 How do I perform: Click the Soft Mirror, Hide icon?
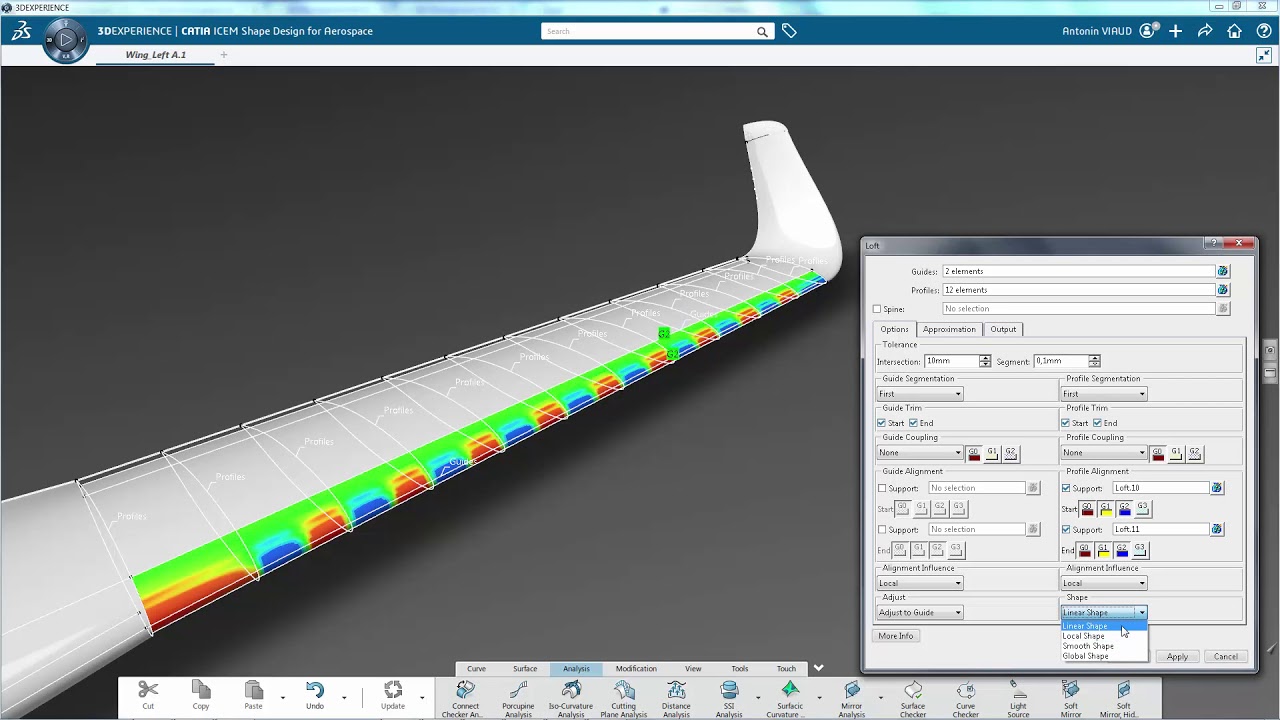click(x=1123, y=690)
